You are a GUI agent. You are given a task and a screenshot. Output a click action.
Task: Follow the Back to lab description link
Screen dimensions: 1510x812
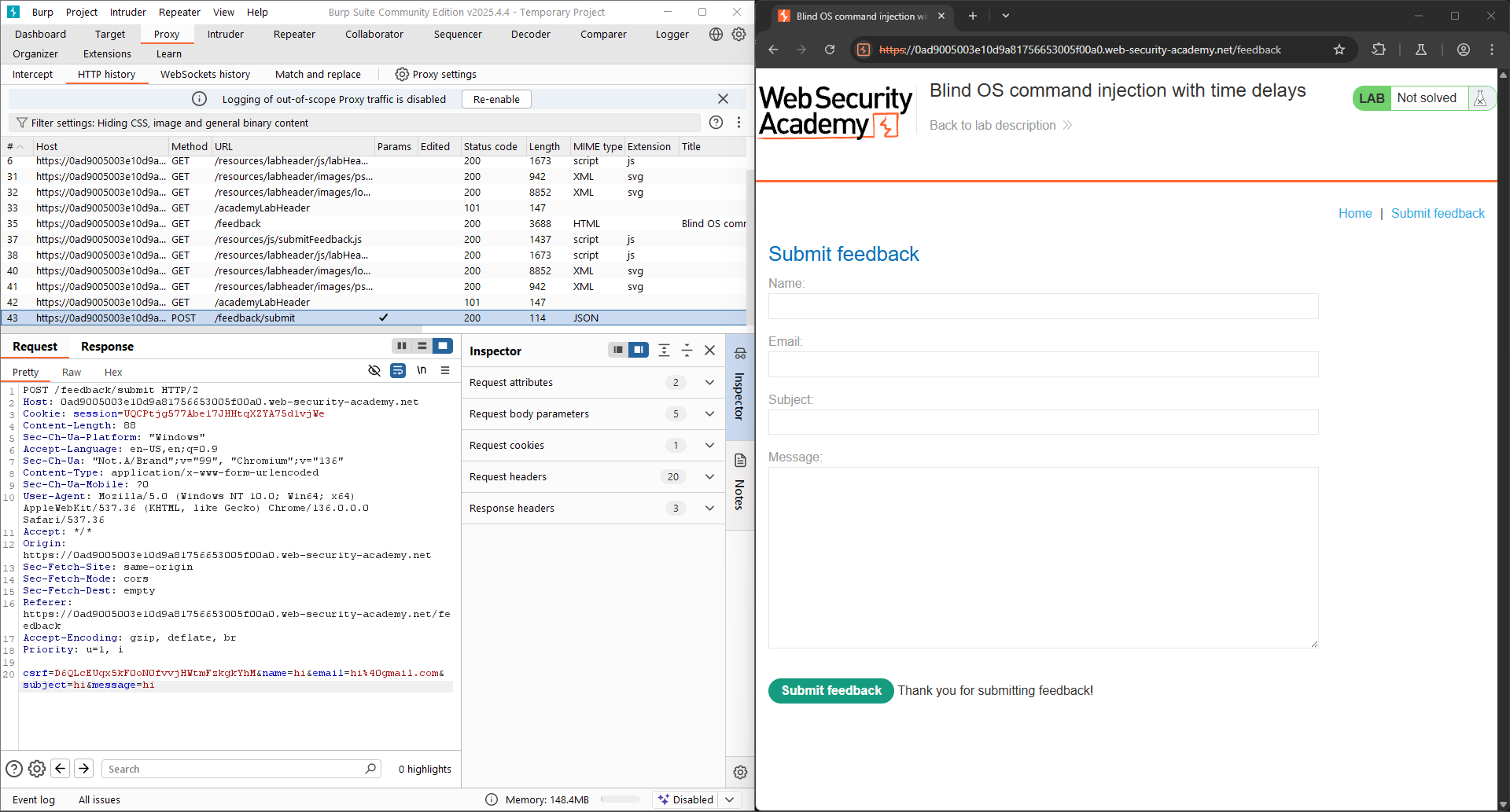pyautogui.click(x=1000, y=125)
